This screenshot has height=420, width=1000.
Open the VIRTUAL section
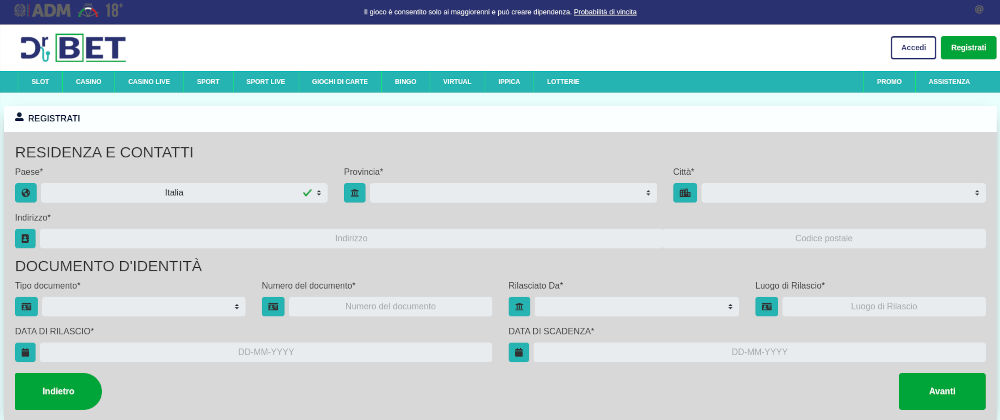(x=457, y=82)
